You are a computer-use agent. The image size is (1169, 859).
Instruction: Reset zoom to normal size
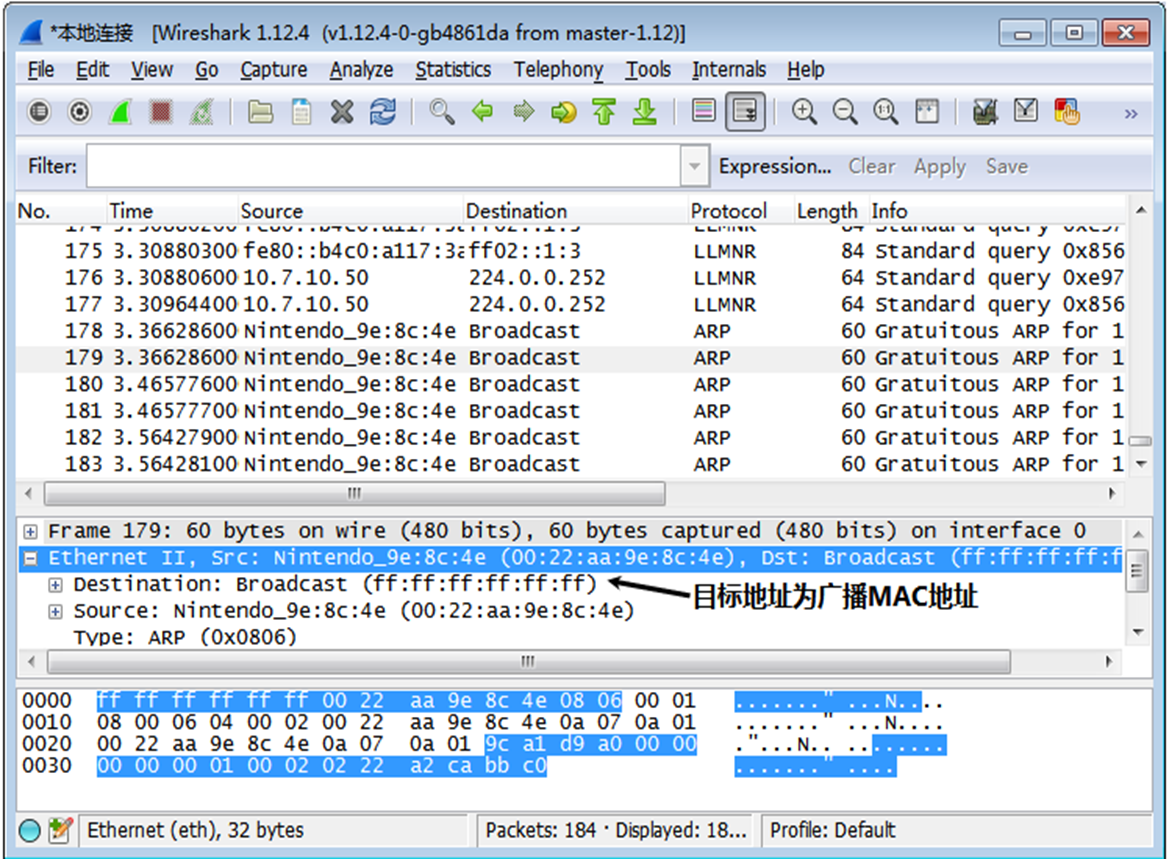pyautogui.click(x=886, y=112)
